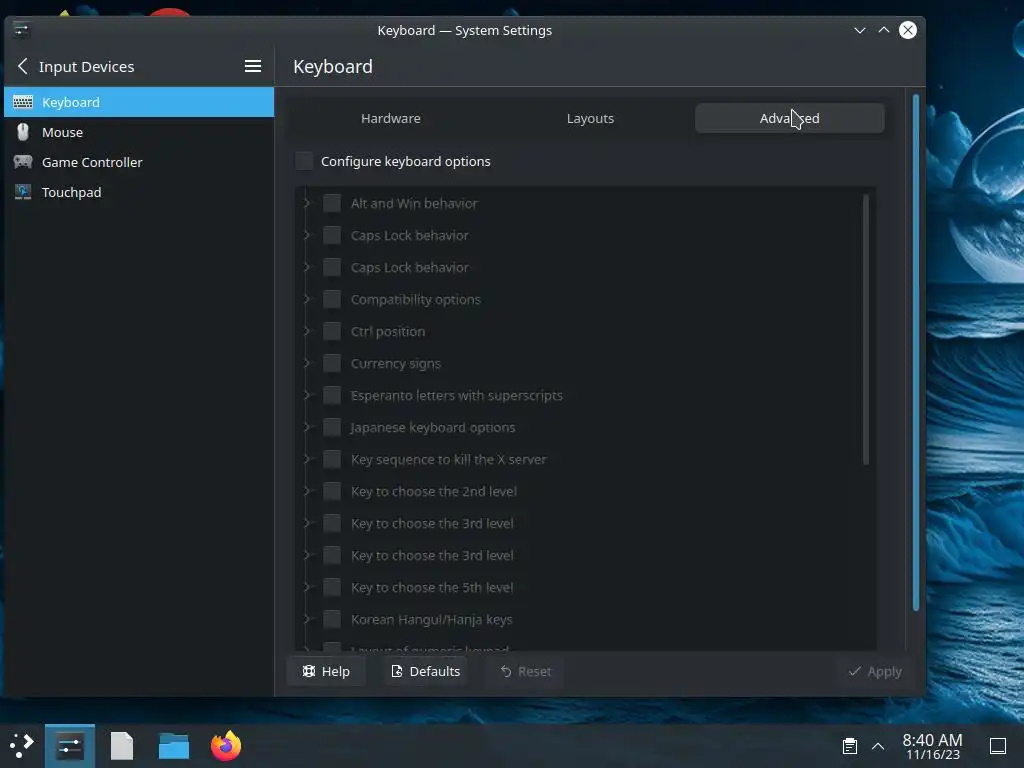This screenshot has height=768, width=1024.
Task: Click the Keyboard page heading
Action: 332,67
